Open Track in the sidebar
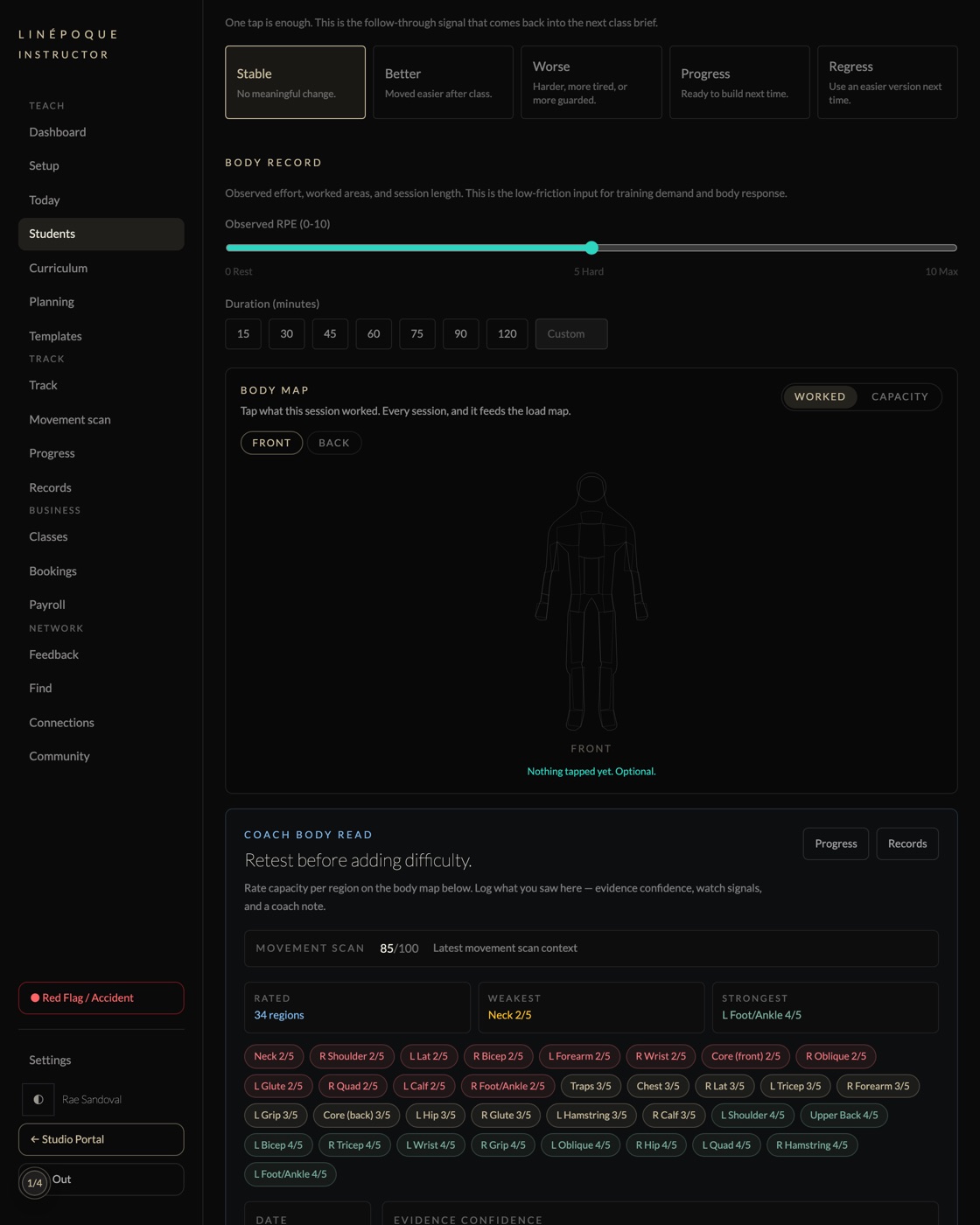Viewport: 980px width, 1225px height. point(101,385)
